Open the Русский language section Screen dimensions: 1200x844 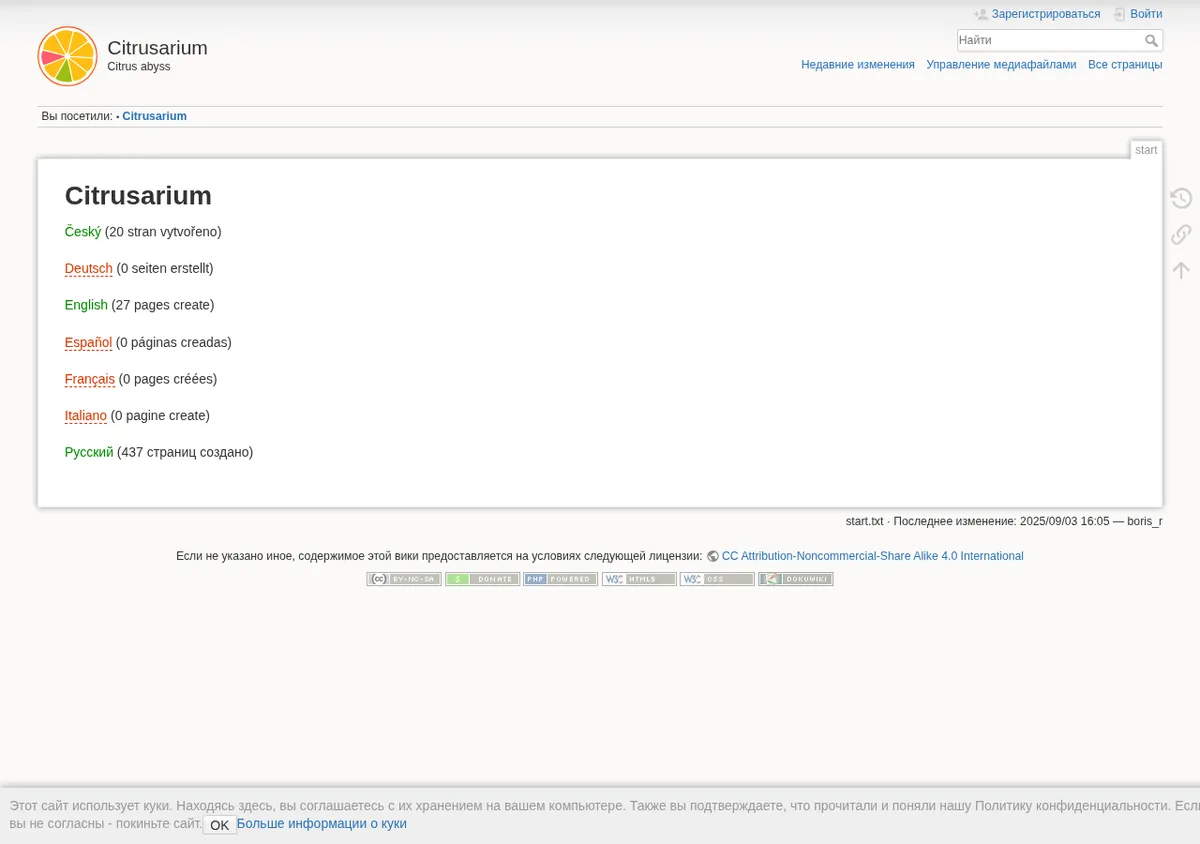[x=89, y=452]
